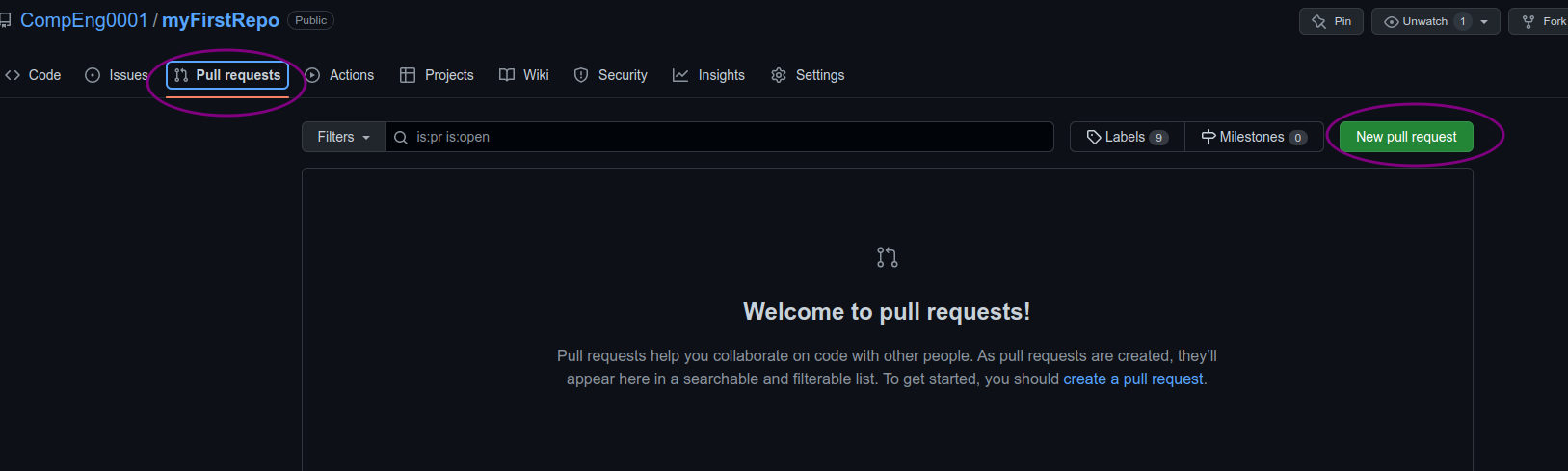The width and height of the screenshot is (1568, 471).
Task: Switch to the Issues tab
Action: [x=117, y=75]
